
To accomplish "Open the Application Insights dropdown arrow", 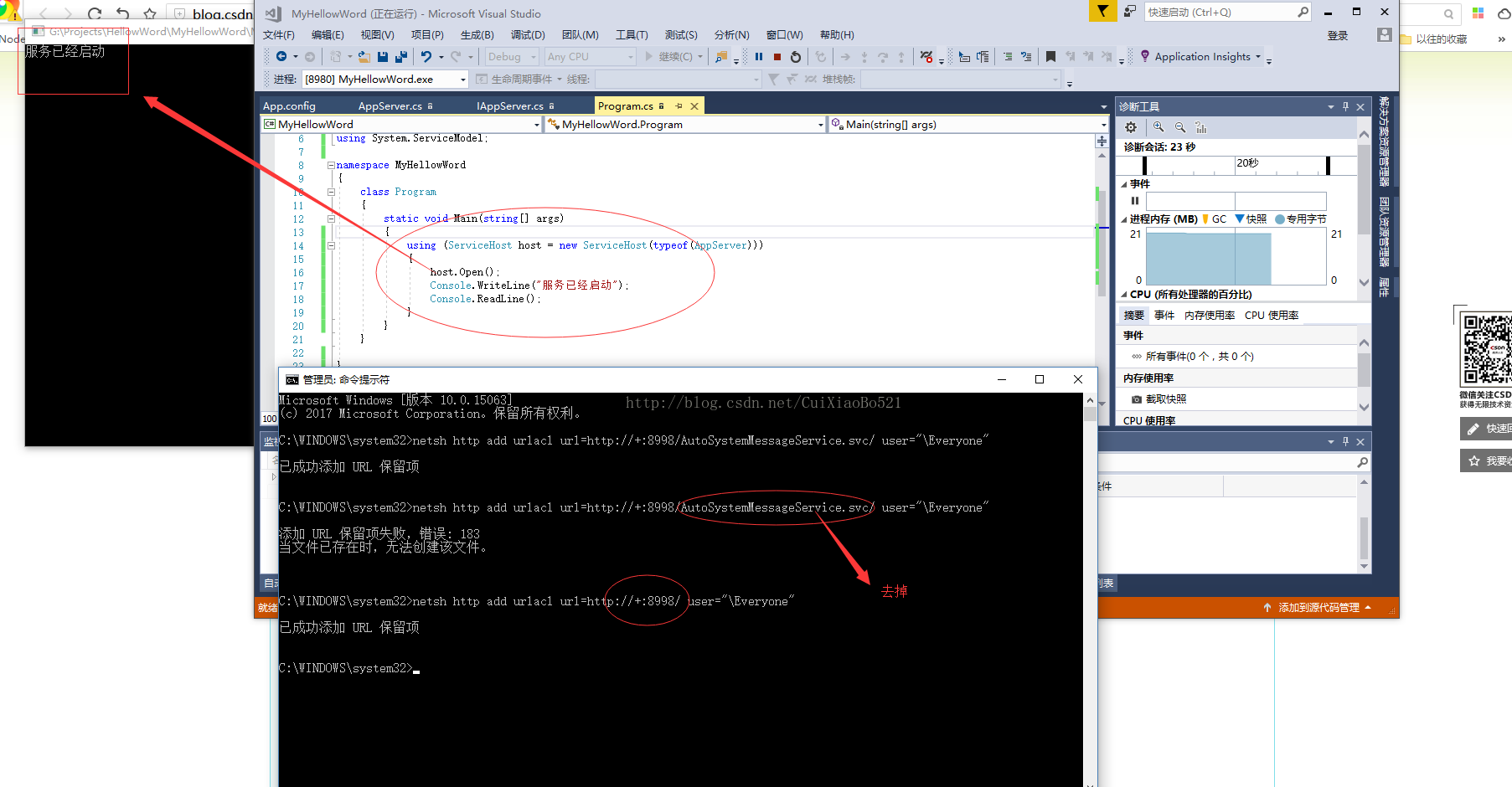I will click(1258, 56).
